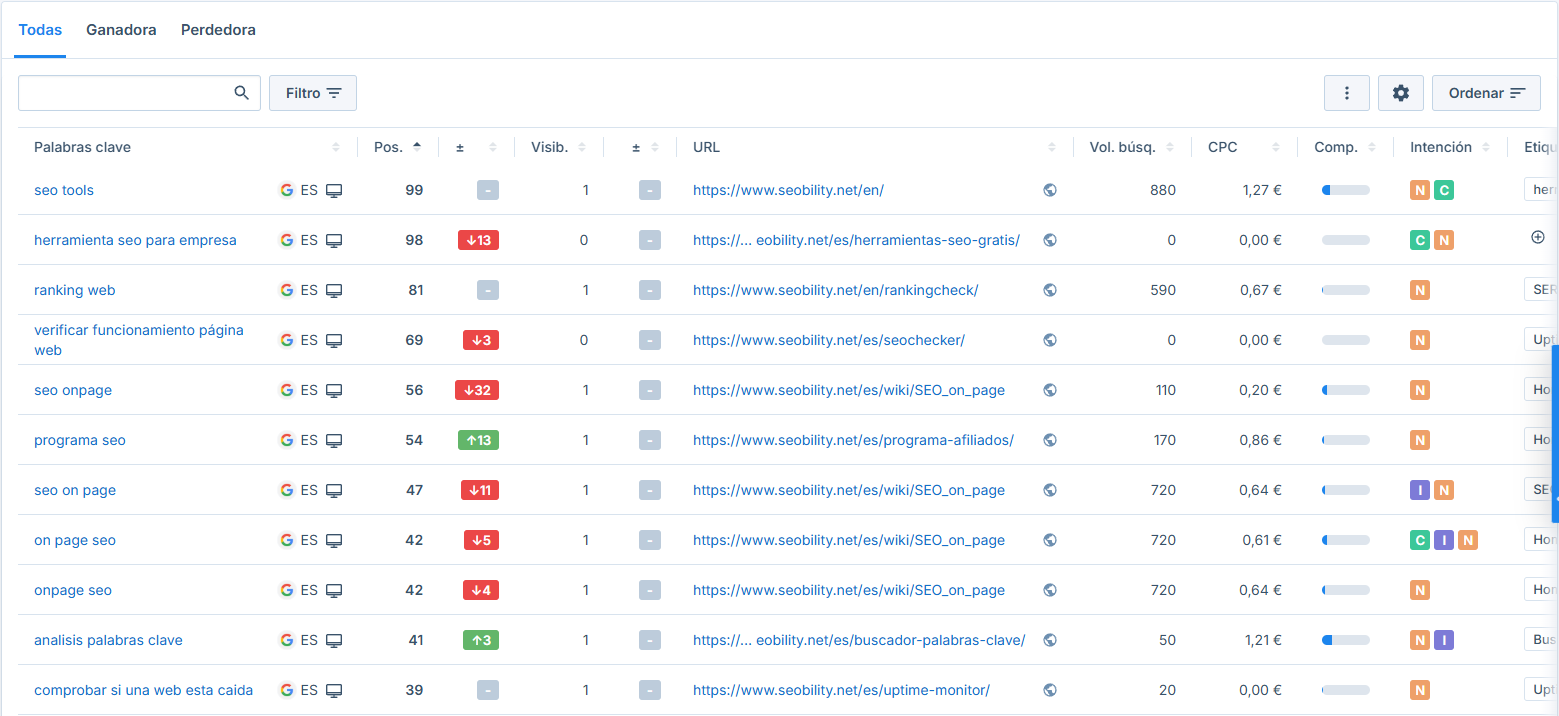
Task: Click purple I intent badge in seo on page row
Action: 1419,490
